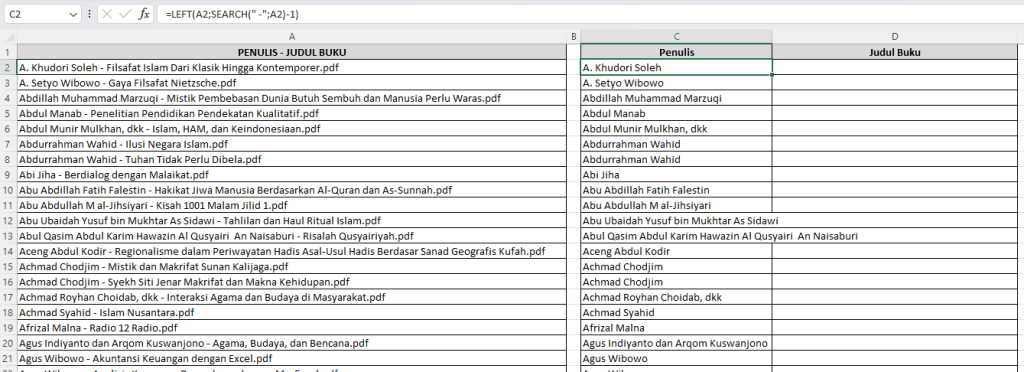
Task: Click inside the formula bar text
Action: pos(588,14)
